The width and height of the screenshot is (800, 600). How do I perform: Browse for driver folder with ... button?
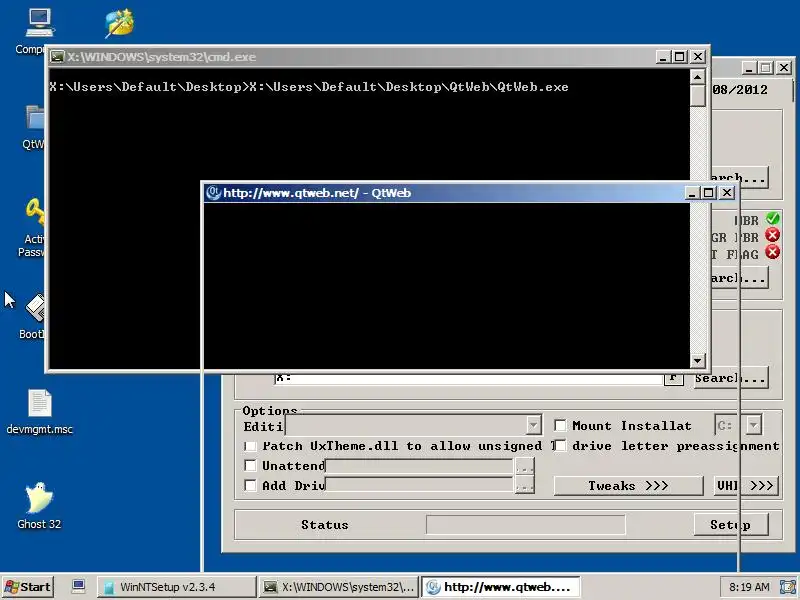click(x=524, y=485)
